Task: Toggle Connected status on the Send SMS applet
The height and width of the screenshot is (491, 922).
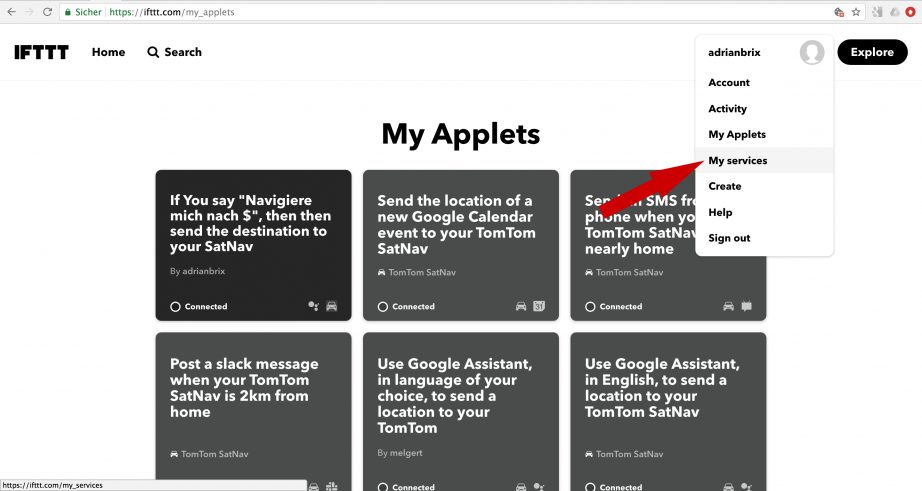Action: [614, 306]
